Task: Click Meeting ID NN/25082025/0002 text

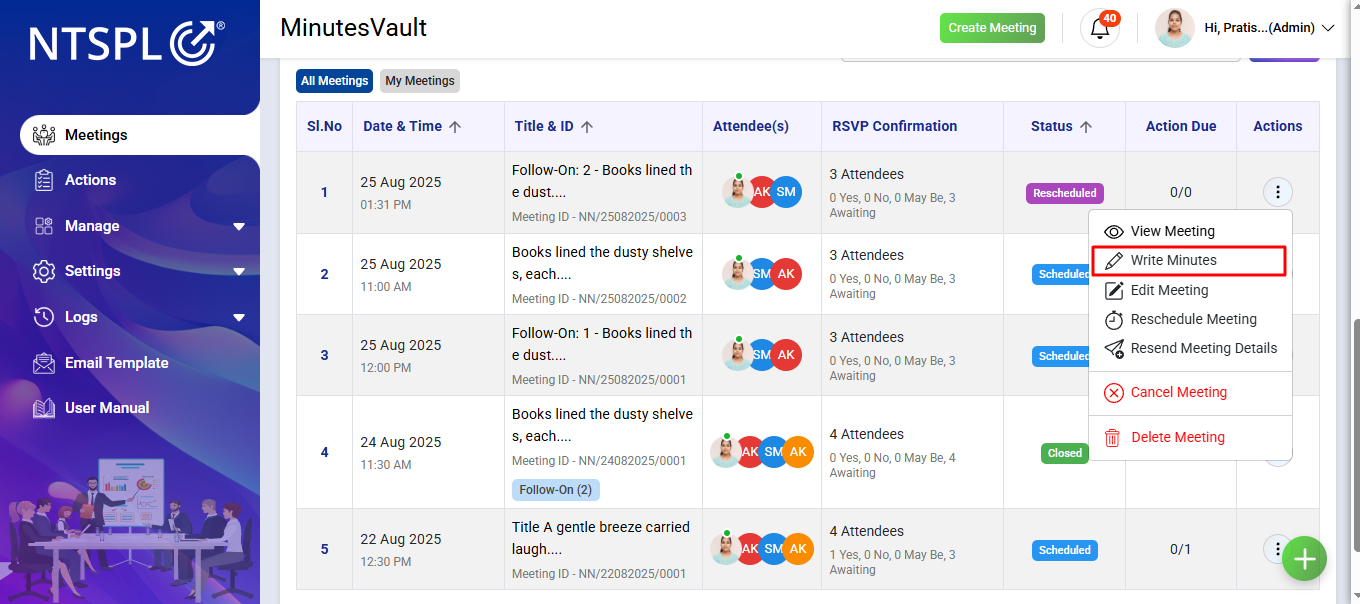Action: pos(599,299)
